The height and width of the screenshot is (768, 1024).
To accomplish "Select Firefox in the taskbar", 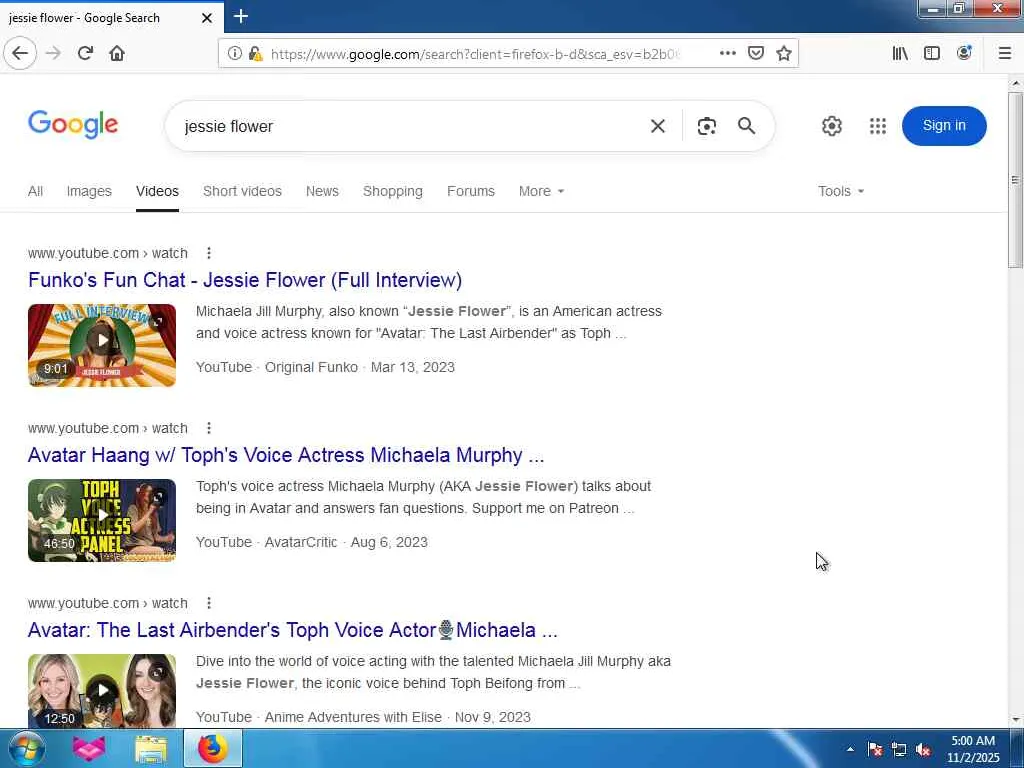I will [x=212, y=749].
